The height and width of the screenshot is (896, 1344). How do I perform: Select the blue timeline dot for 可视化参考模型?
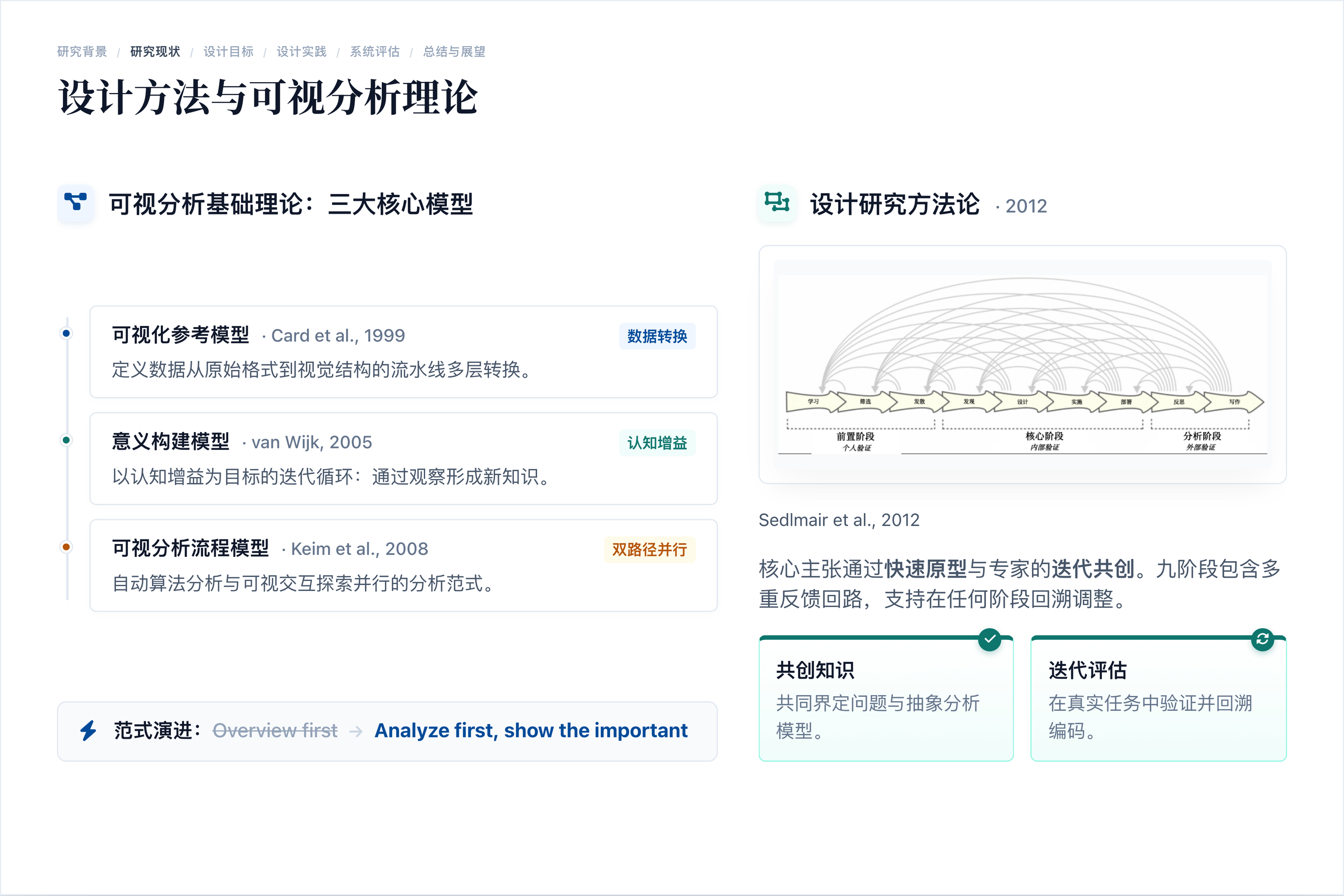[x=66, y=333]
